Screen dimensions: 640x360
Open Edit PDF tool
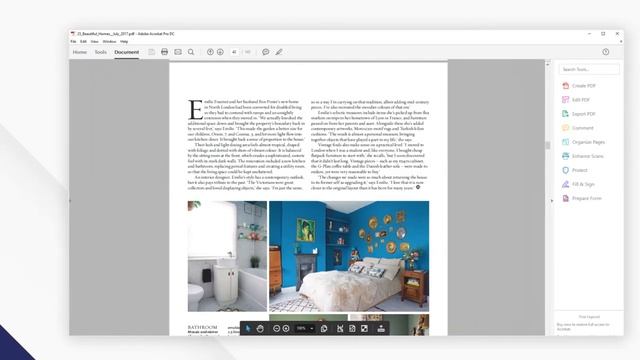(576, 100)
